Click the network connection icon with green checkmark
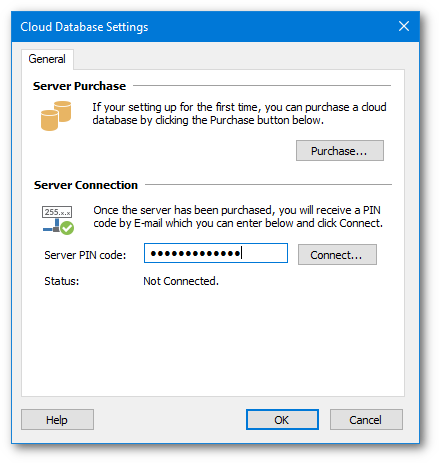The height and width of the screenshot is (463, 439). [x=58, y=220]
